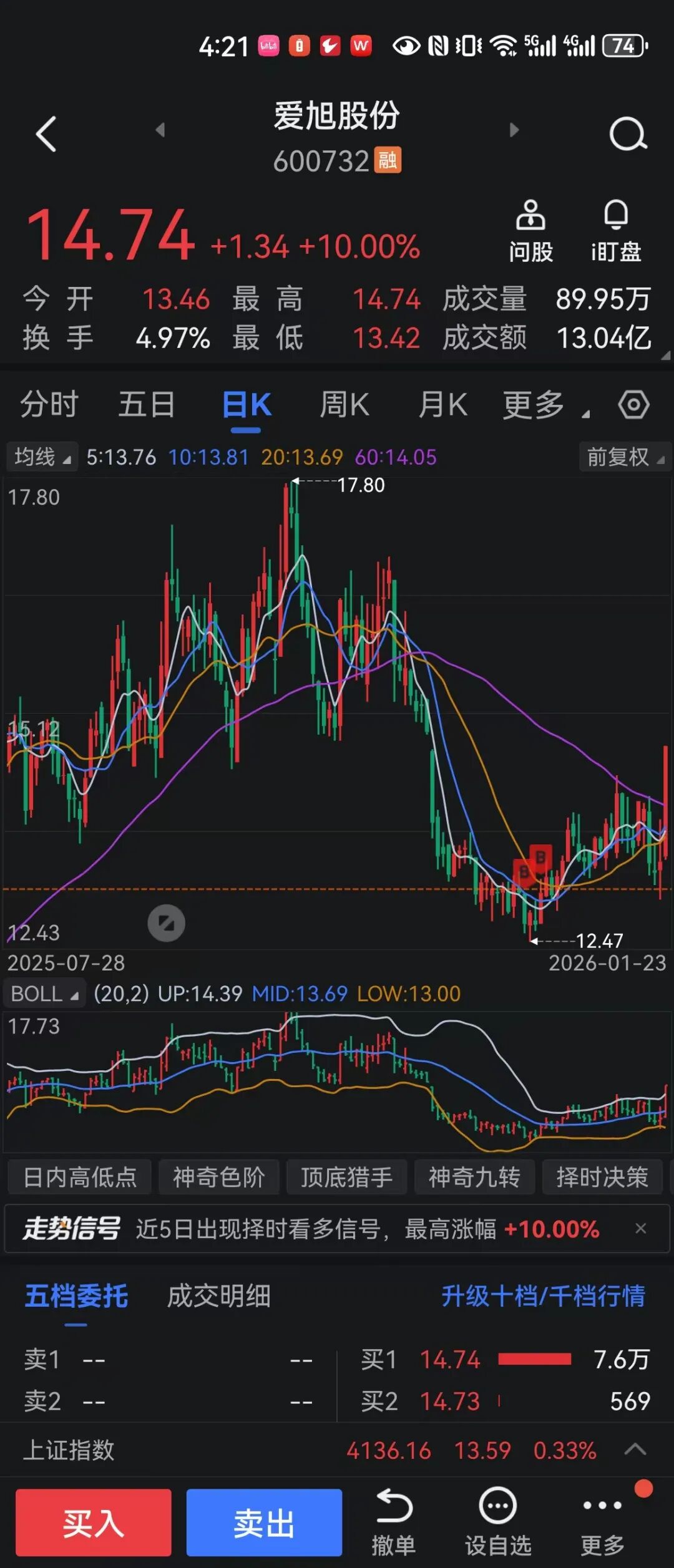Open the stock search magnifier
Viewport: 674px width, 1568px height.
(627, 134)
